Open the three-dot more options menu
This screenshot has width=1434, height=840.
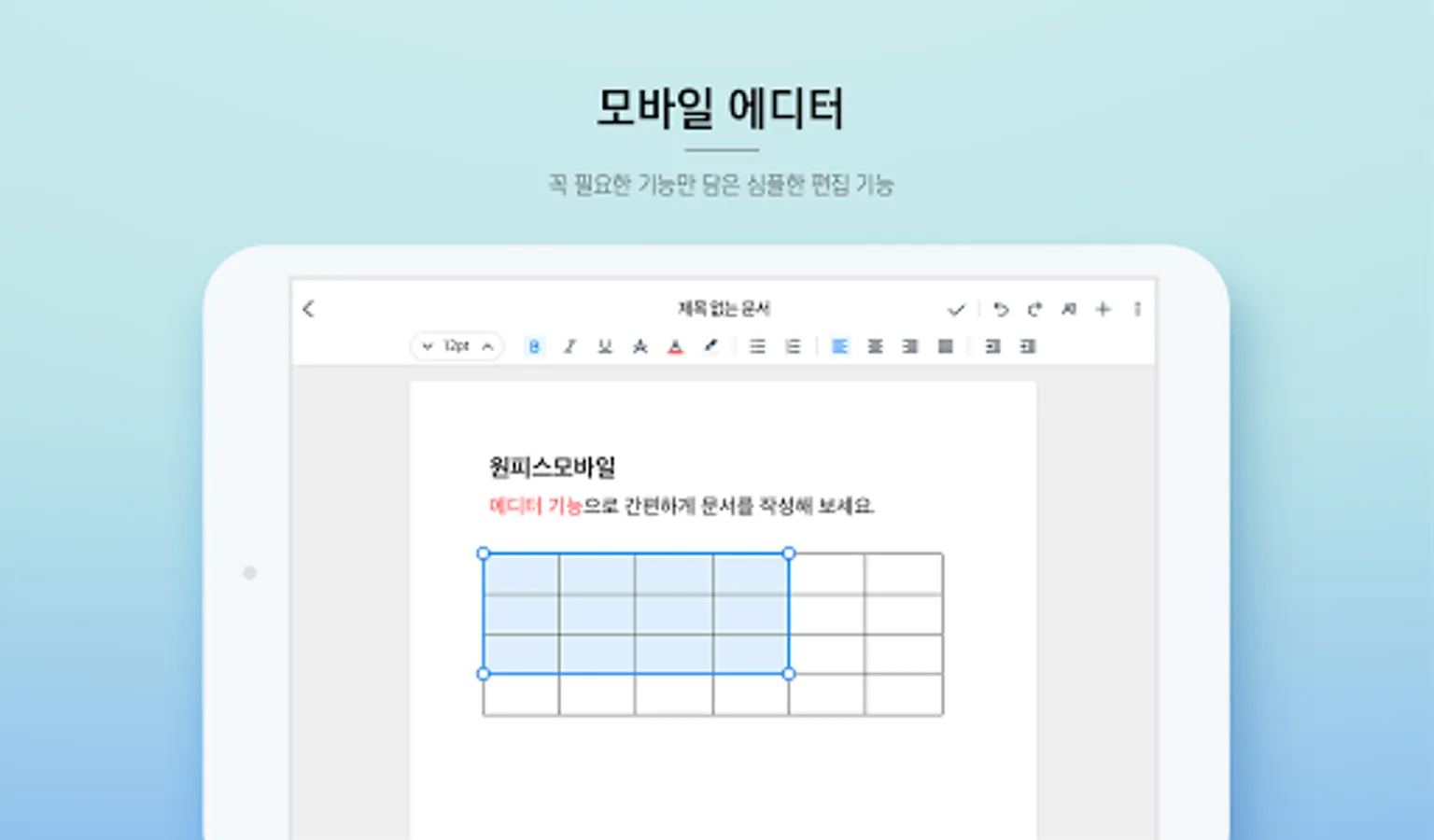tap(1137, 309)
